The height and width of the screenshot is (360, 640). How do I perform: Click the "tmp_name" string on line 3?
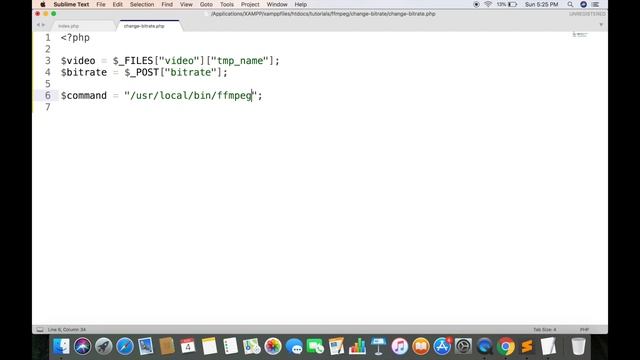pyautogui.click(x=240, y=61)
